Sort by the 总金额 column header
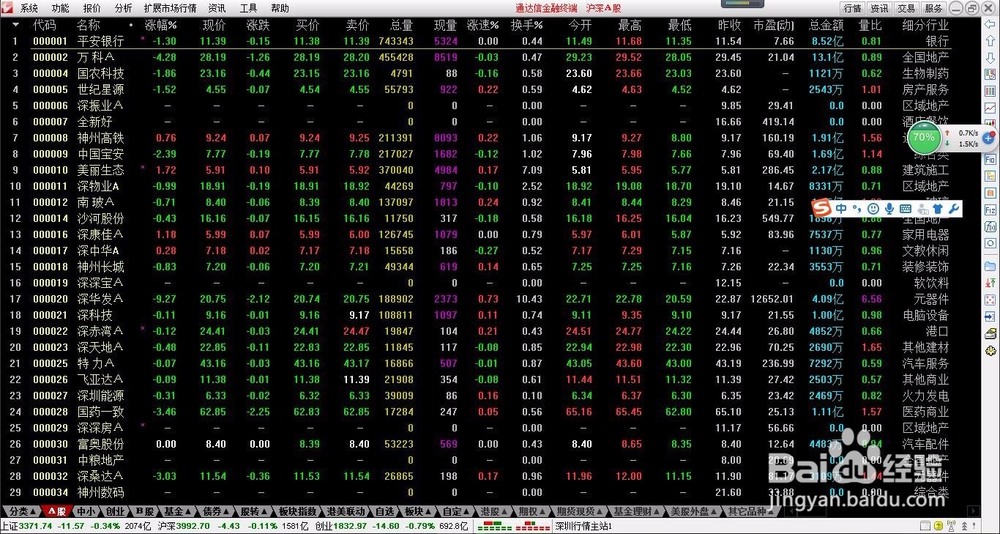Viewport: 1000px width, 534px height. (x=827, y=26)
